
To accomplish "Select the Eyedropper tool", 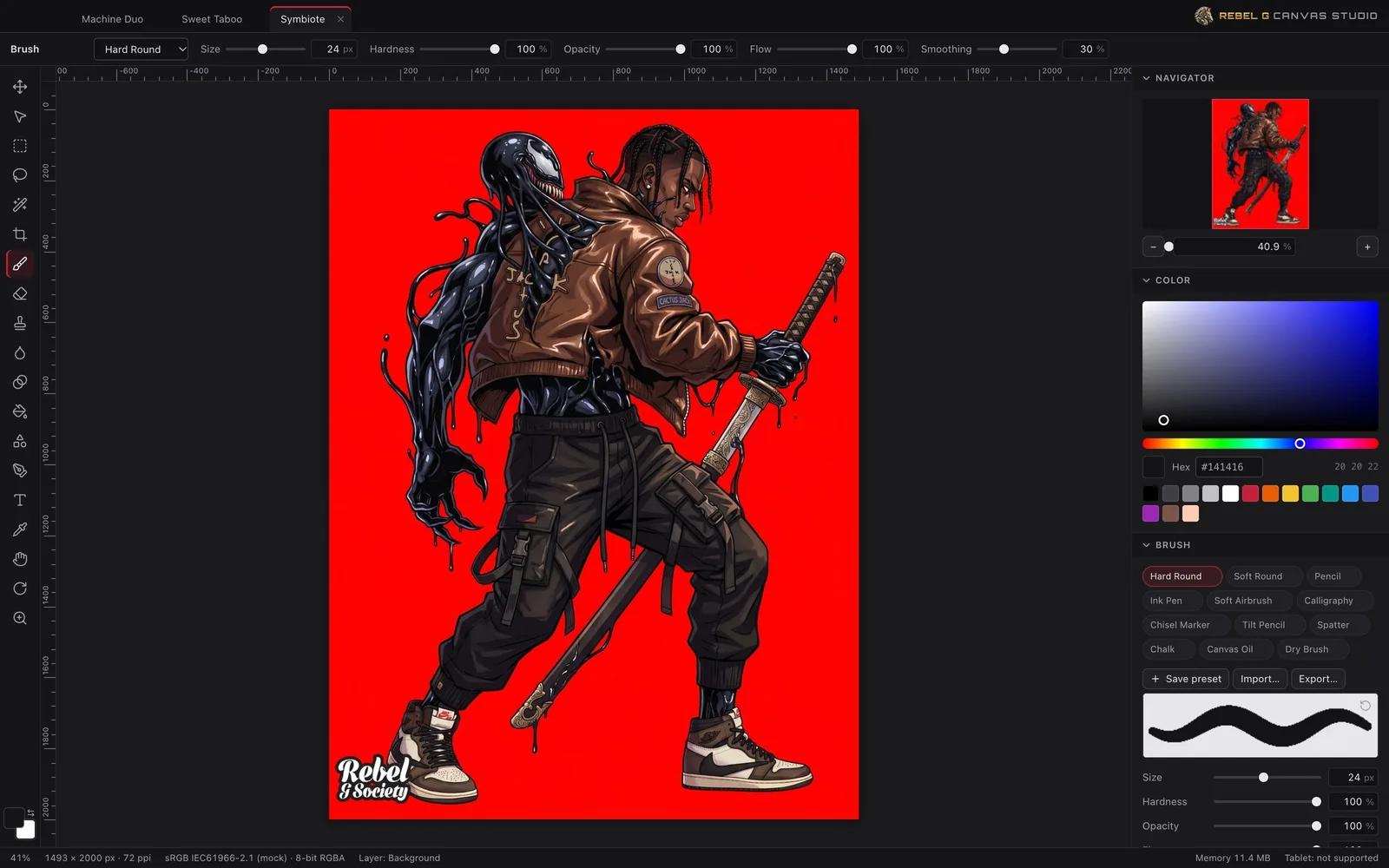I will (20, 529).
